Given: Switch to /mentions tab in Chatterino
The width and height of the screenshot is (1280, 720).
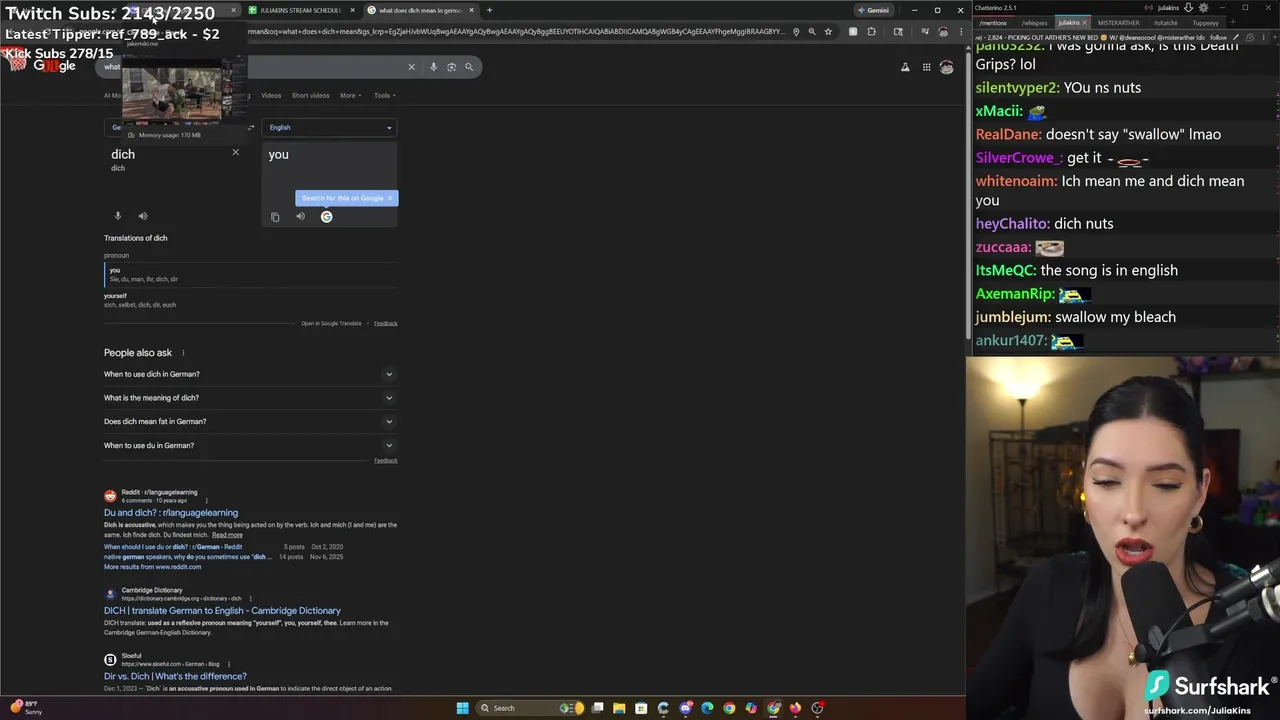Looking at the screenshot, I should pyautogui.click(x=993, y=22).
